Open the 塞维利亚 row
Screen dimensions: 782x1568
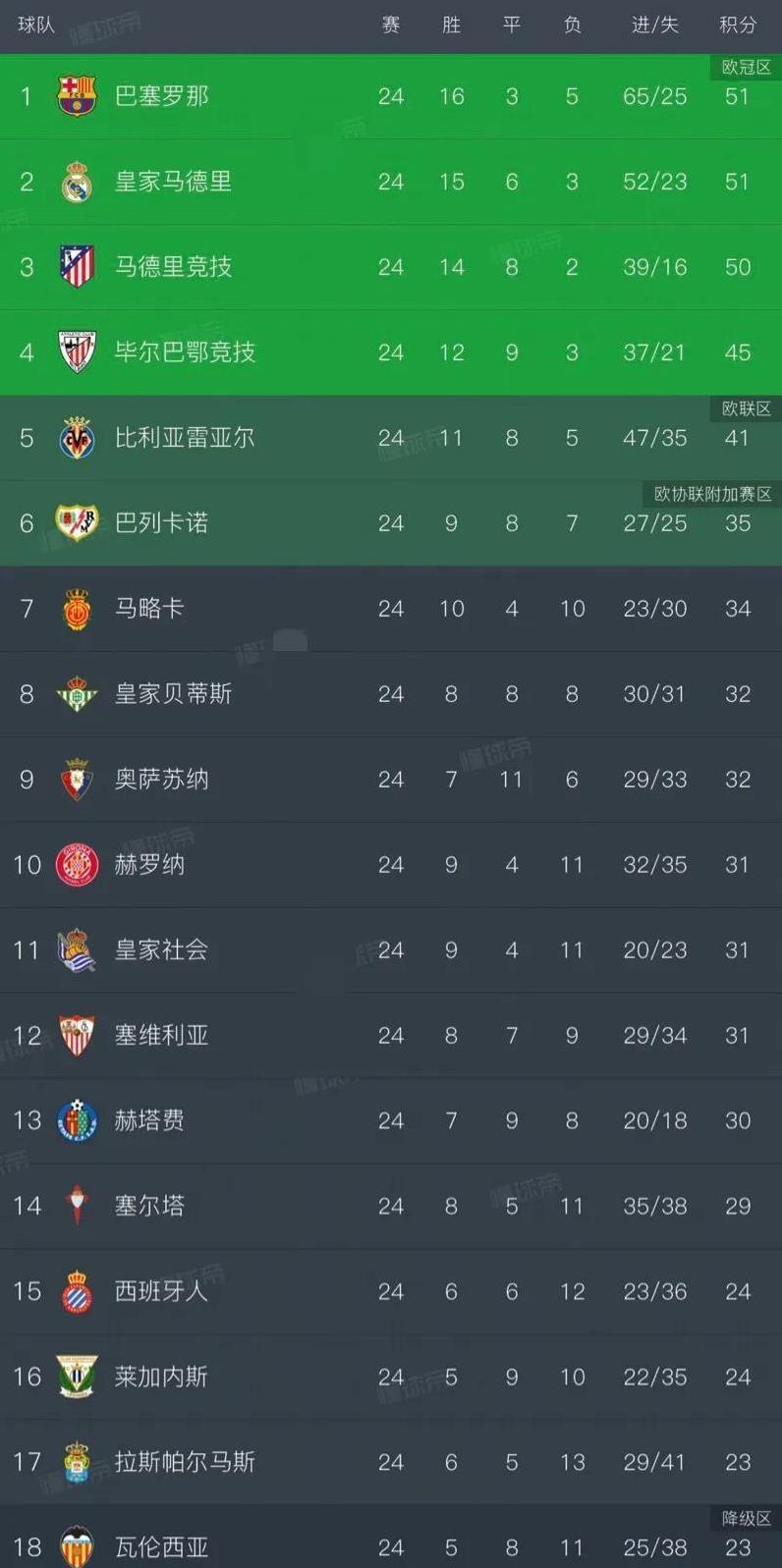391,1035
